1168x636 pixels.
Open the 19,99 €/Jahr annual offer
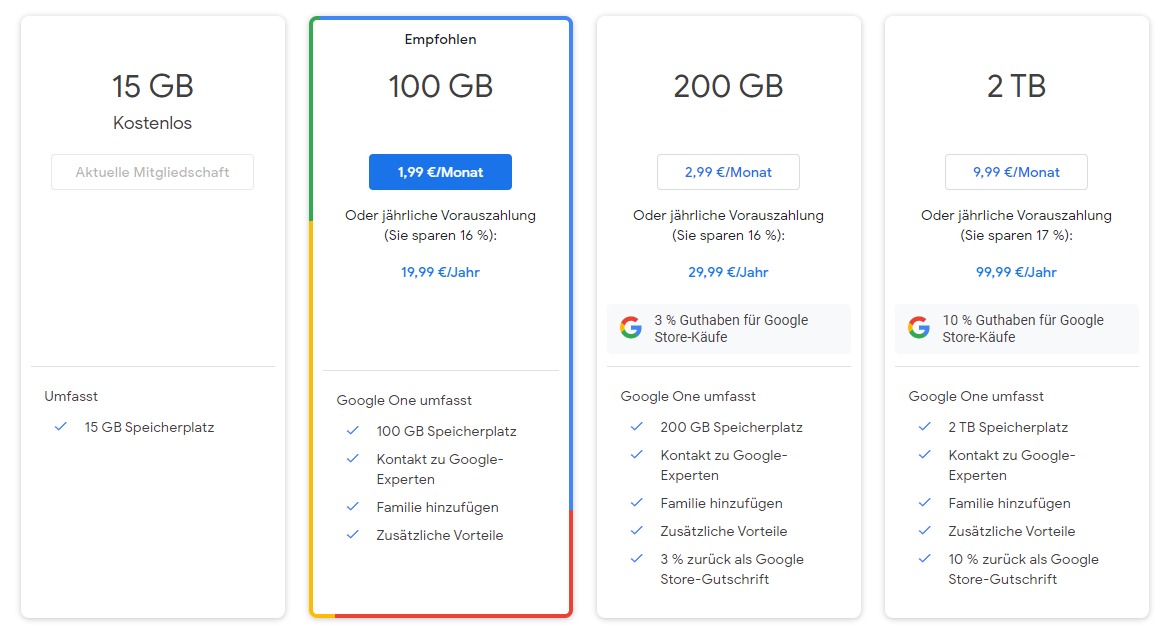click(440, 271)
